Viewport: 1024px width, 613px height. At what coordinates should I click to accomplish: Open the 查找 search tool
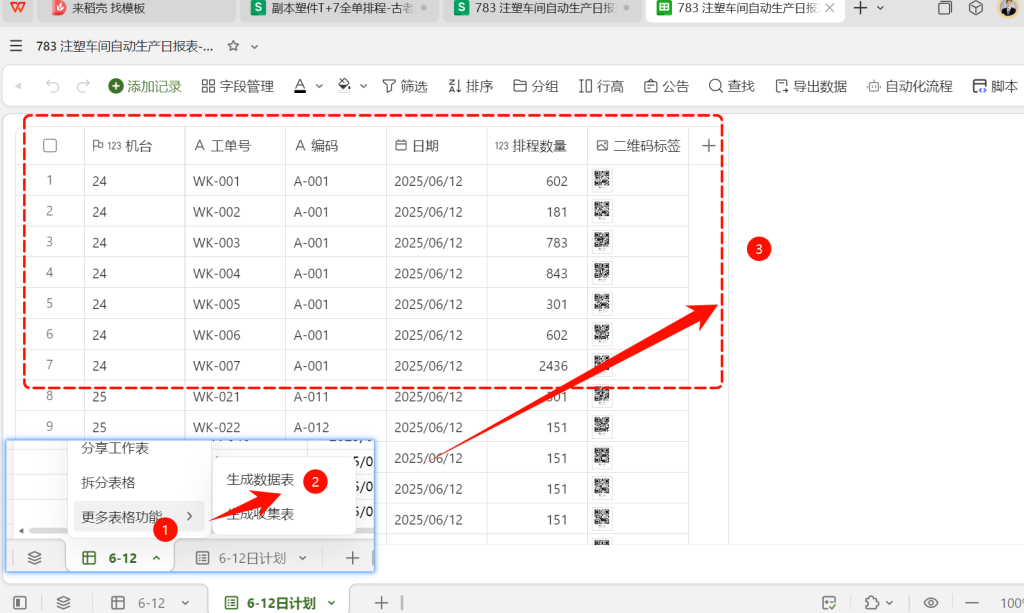731,86
